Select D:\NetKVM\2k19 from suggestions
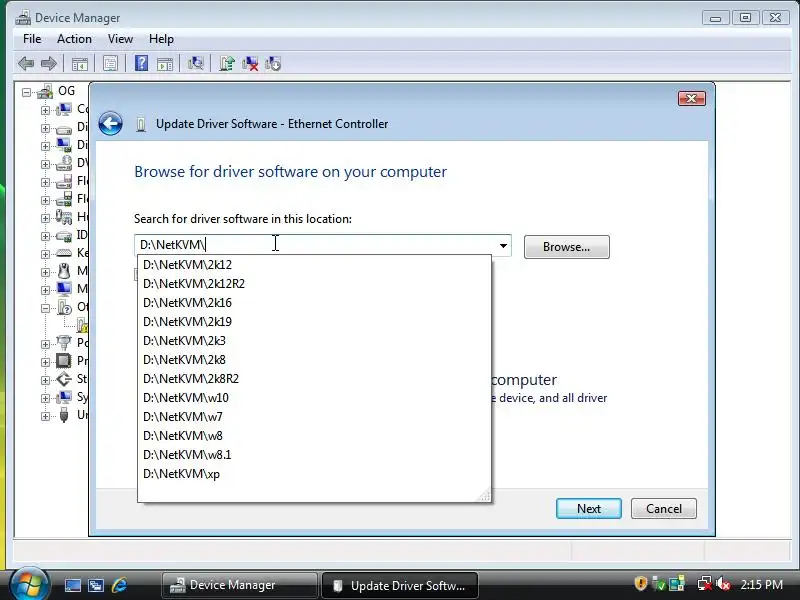The width and height of the screenshot is (800, 600). coord(314,322)
